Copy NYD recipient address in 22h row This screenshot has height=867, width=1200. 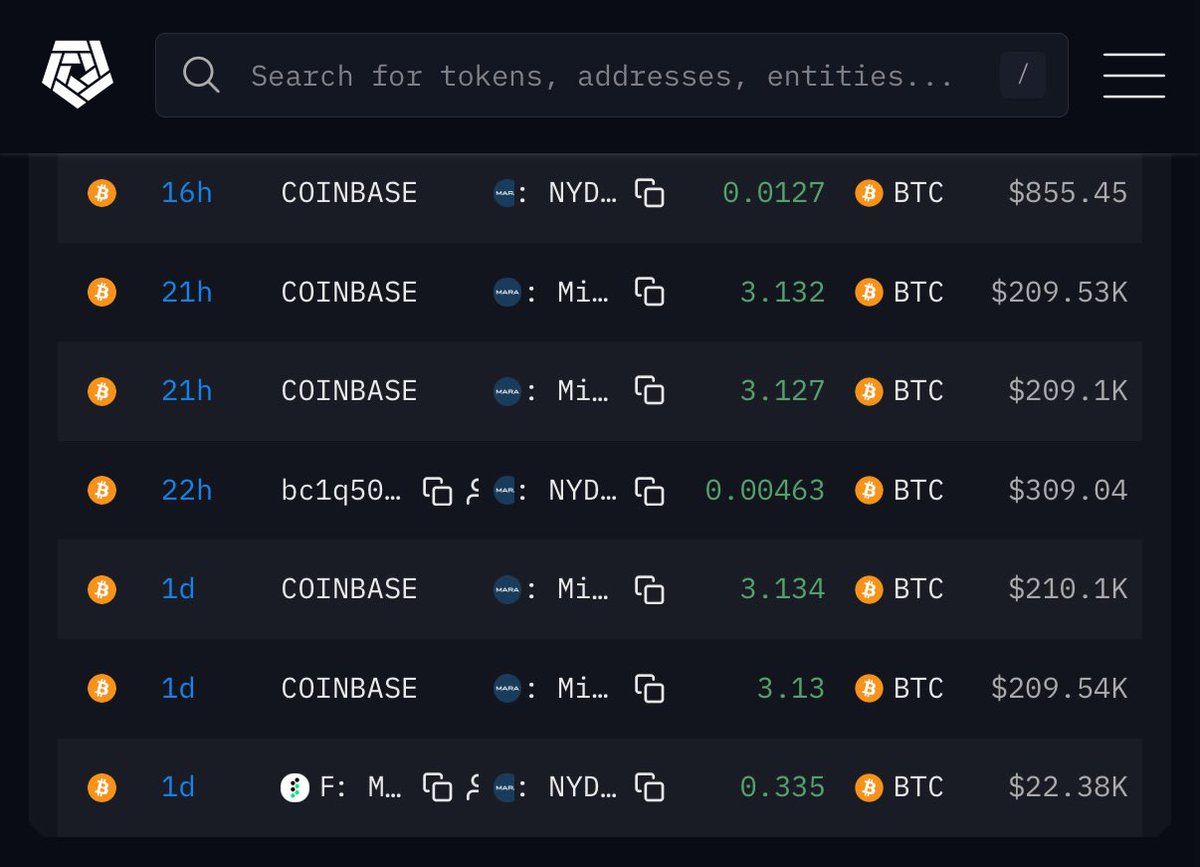pos(650,490)
